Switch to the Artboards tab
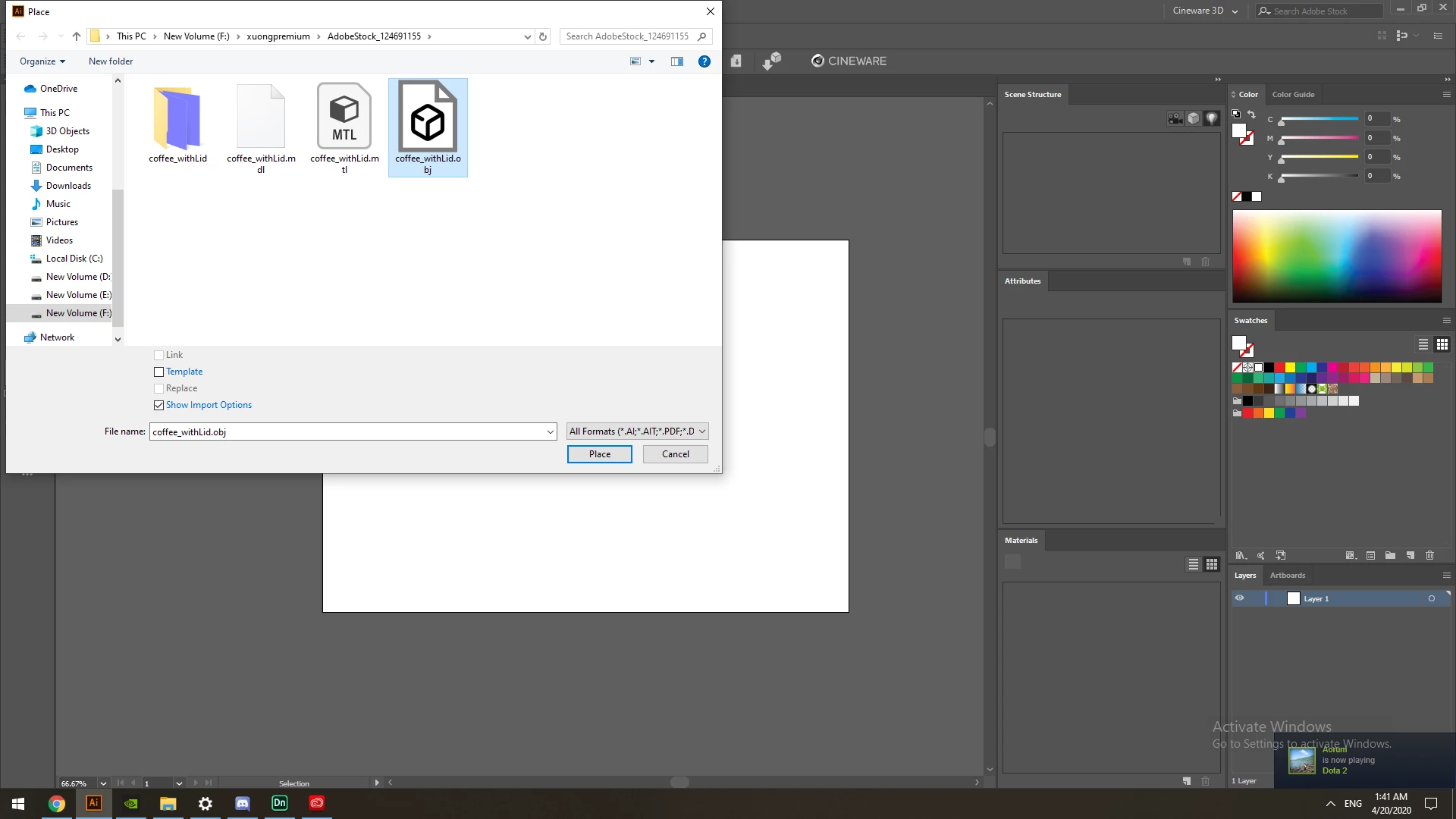 [1287, 576]
